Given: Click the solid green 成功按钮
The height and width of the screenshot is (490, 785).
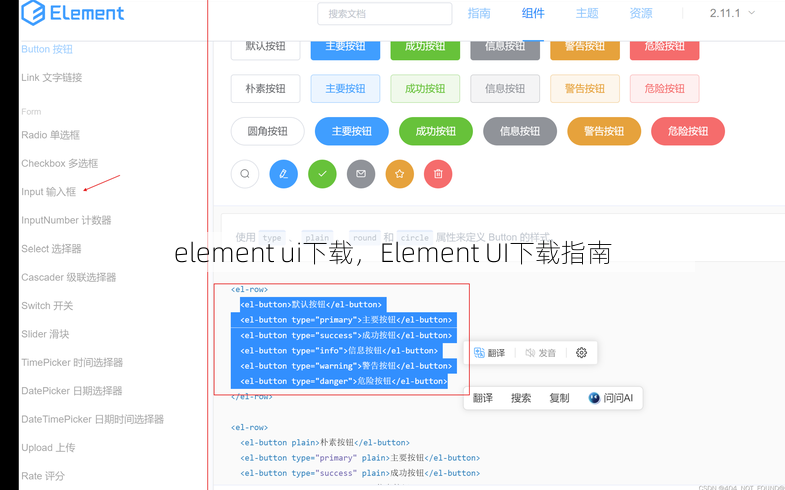Looking at the screenshot, I should pyautogui.click(x=425, y=50).
